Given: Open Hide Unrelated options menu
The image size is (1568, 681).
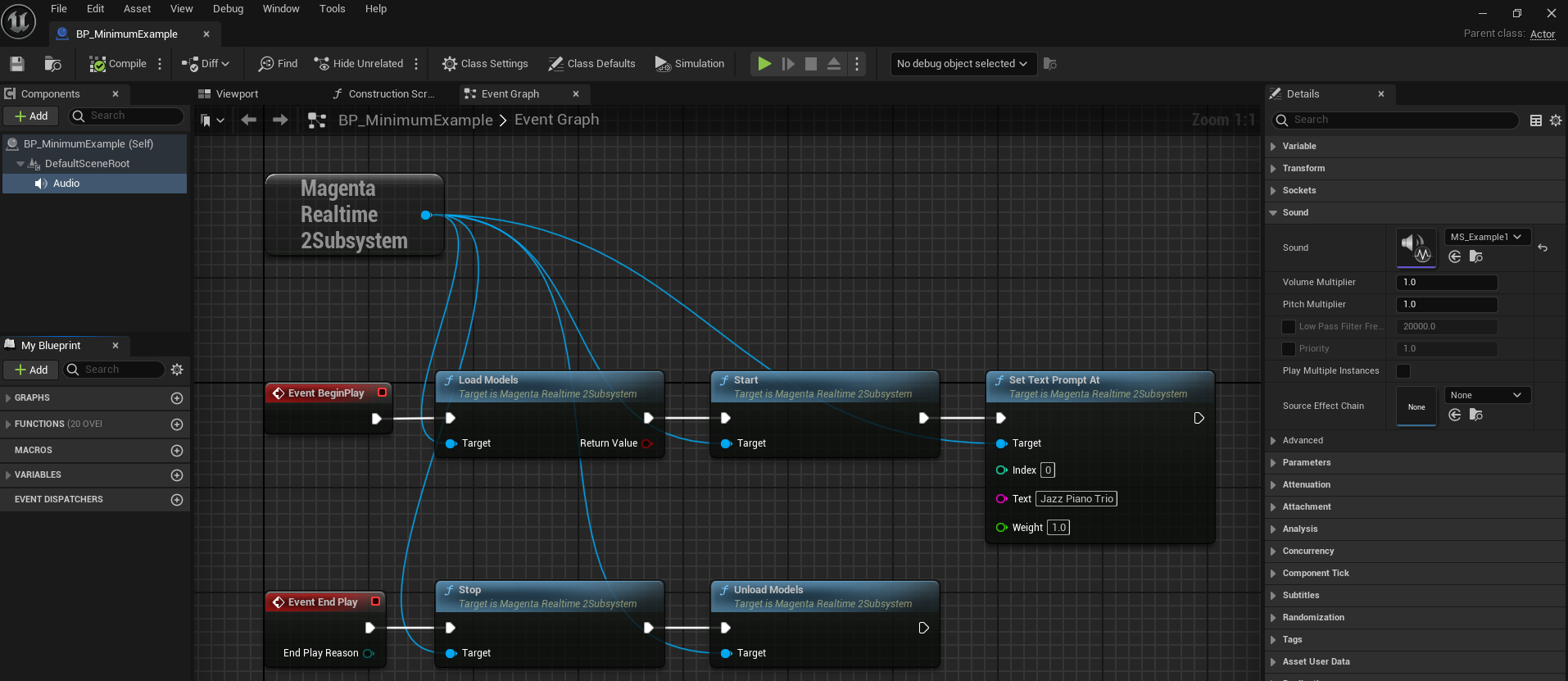Looking at the screenshot, I should (416, 64).
